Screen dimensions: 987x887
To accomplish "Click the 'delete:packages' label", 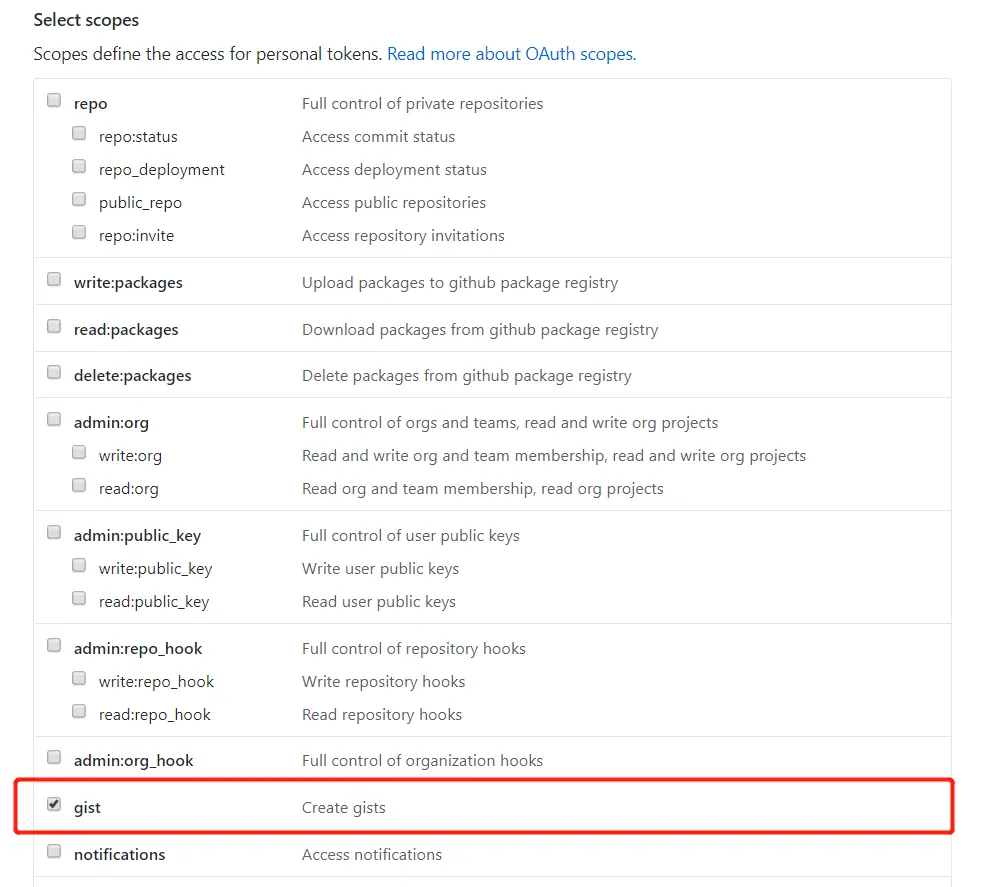I will click(x=132, y=376).
